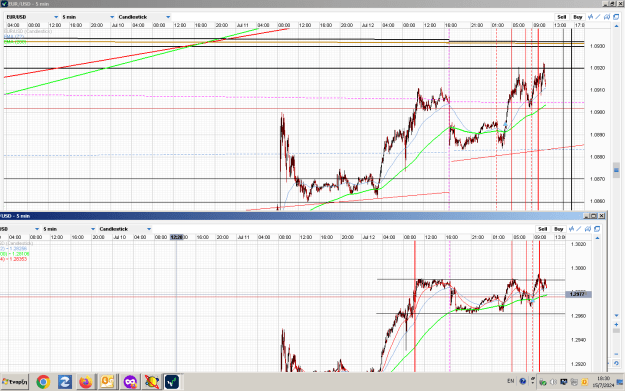Click the 1.2977 current price label
The height and width of the screenshot is (391, 625).
coord(578,294)
